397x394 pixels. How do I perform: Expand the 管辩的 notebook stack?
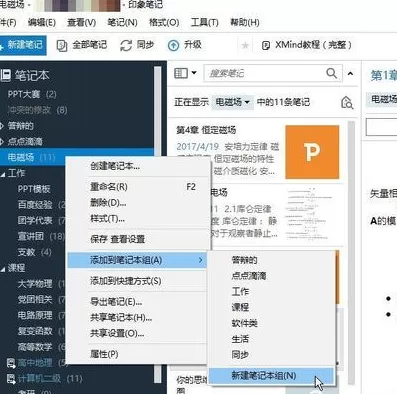coord(2,126)
